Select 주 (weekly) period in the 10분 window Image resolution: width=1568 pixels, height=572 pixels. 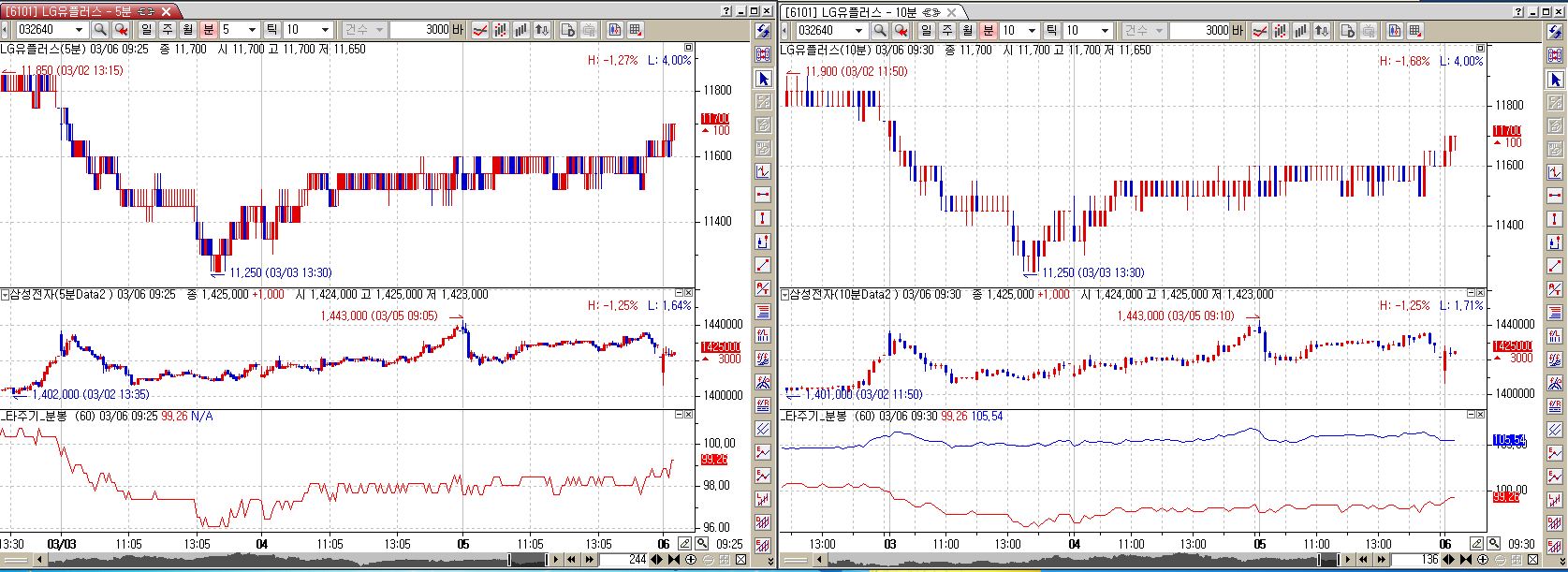click(x=946, y=30)
